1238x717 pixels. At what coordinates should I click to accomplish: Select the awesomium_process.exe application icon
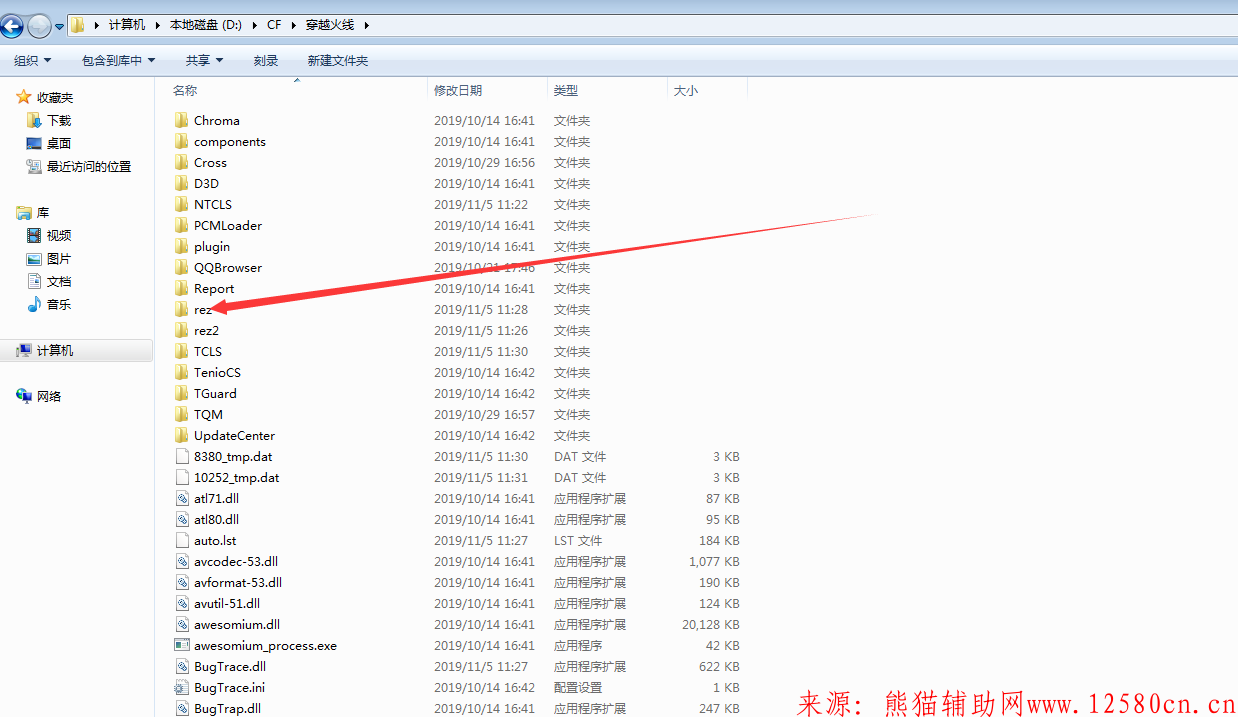182,645
